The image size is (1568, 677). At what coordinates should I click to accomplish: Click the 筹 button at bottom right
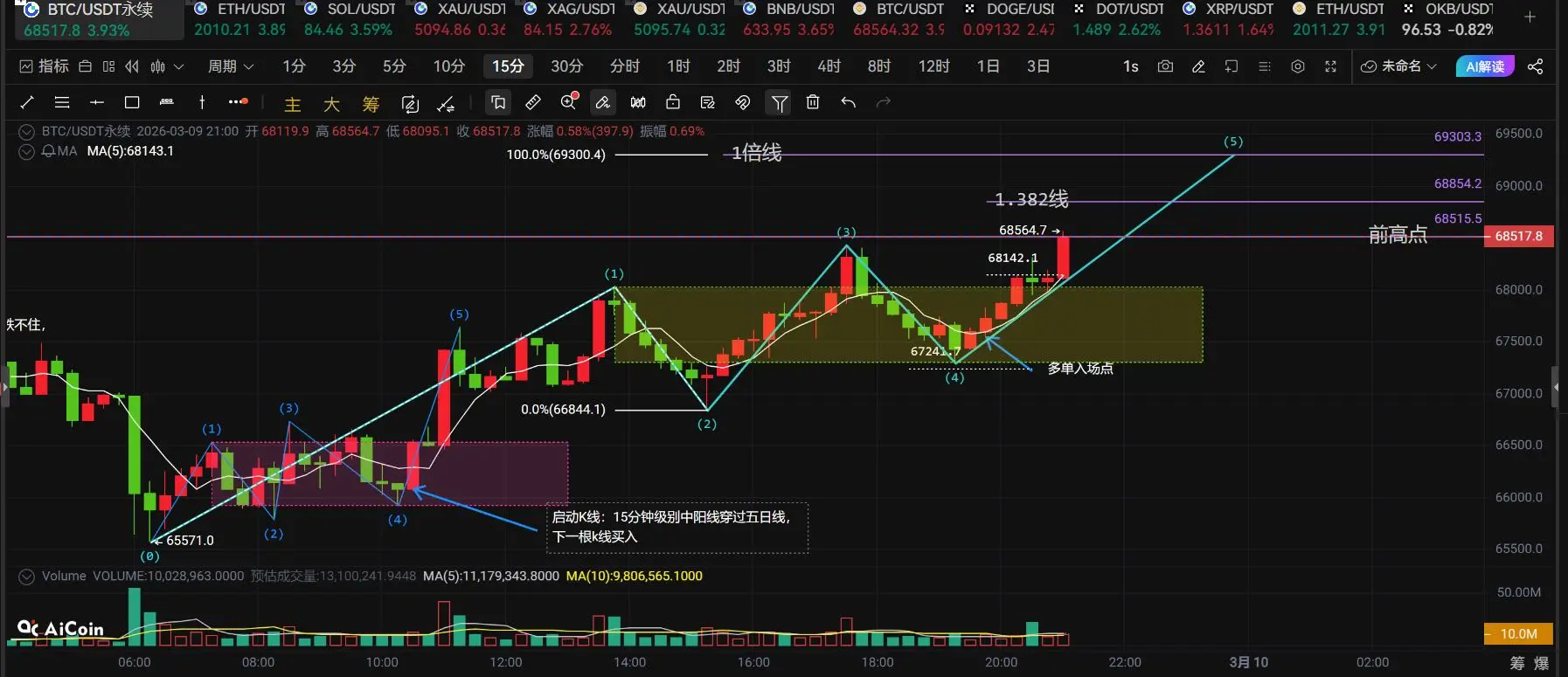pyautogui.click(x=1517, y=663)
